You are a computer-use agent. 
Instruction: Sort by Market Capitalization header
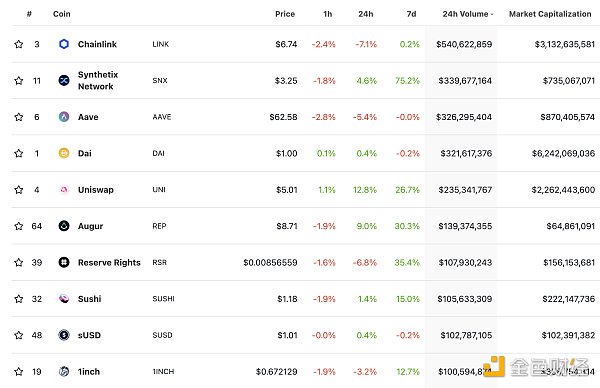point(550,14)
